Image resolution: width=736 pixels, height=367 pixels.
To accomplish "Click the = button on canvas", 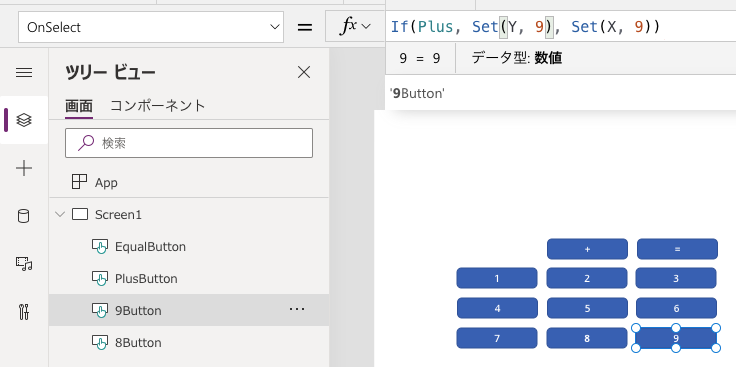I will click(x=677, y=249).
